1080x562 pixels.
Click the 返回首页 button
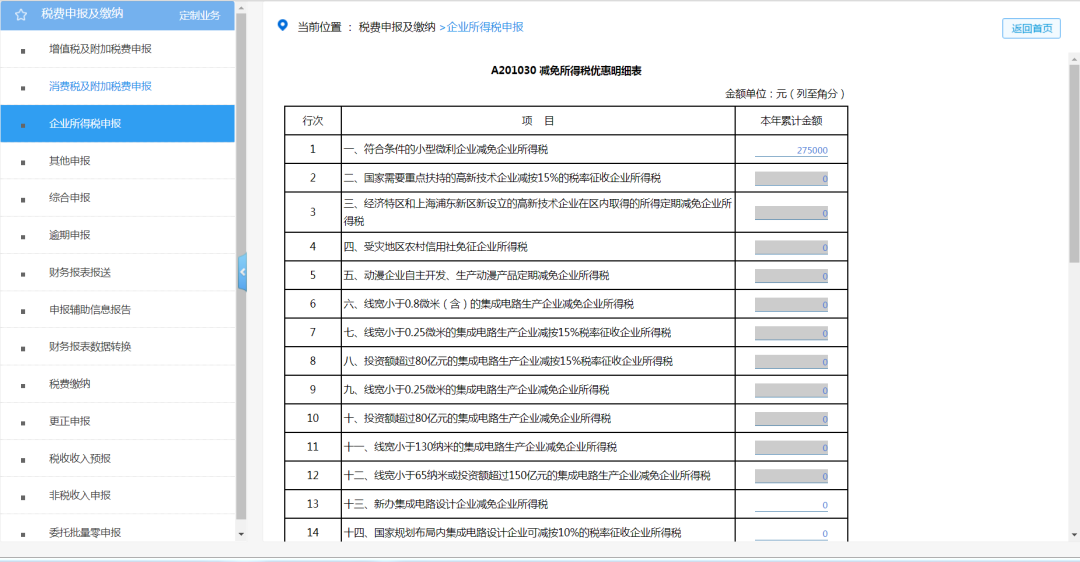1031,28
